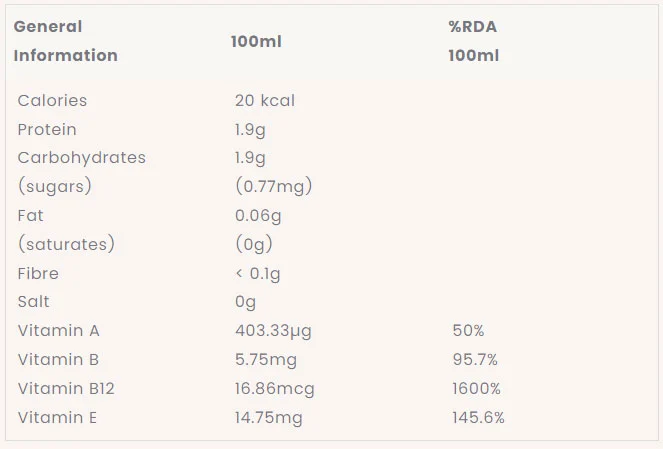Select the Salt row label
Screen dimensions: 663x449
tap(34, 301)
